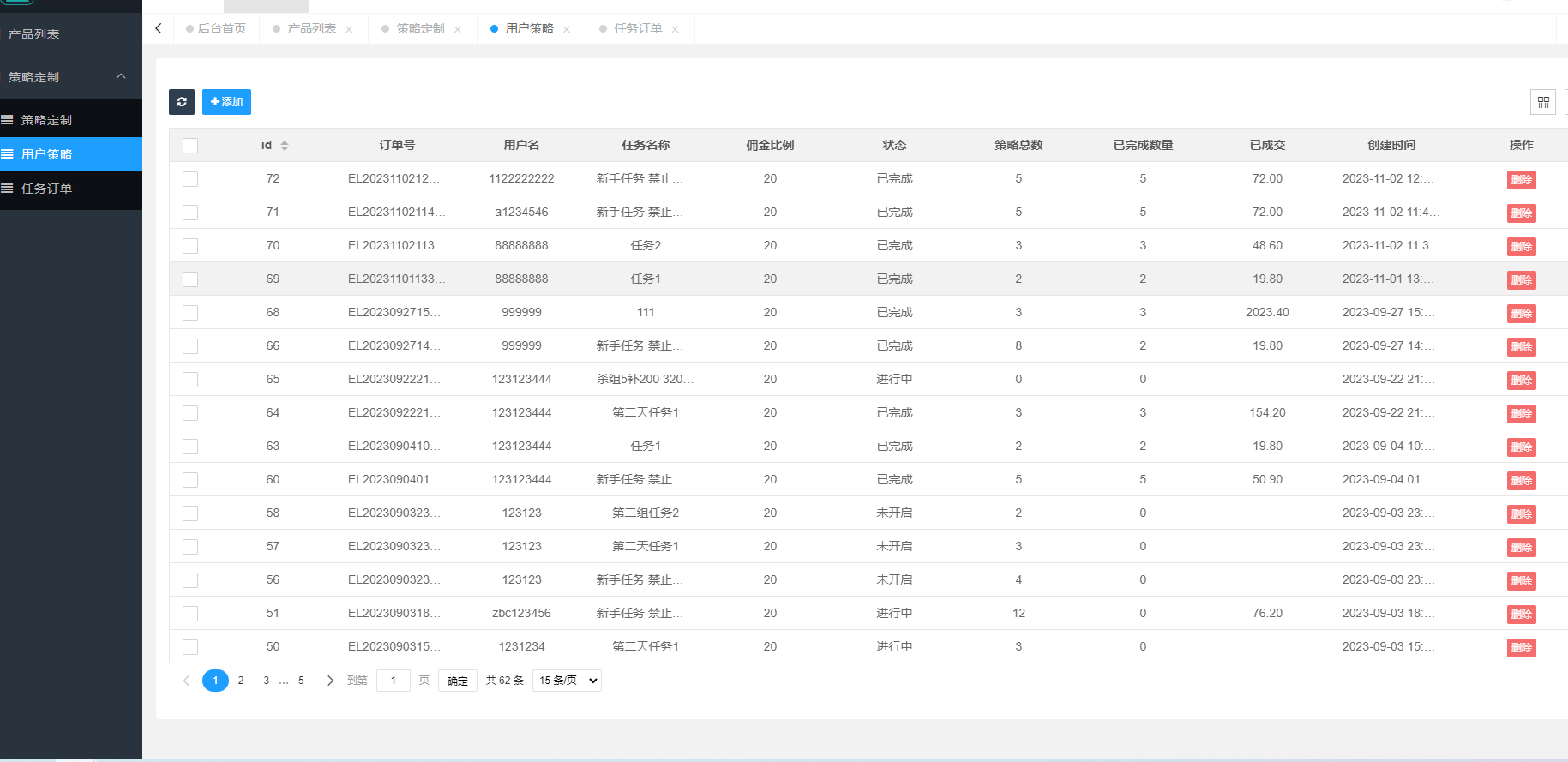Open 任务订单 in the sidebar submenu
This screenshot has height=762, width=1568.
tap(71, 189)
